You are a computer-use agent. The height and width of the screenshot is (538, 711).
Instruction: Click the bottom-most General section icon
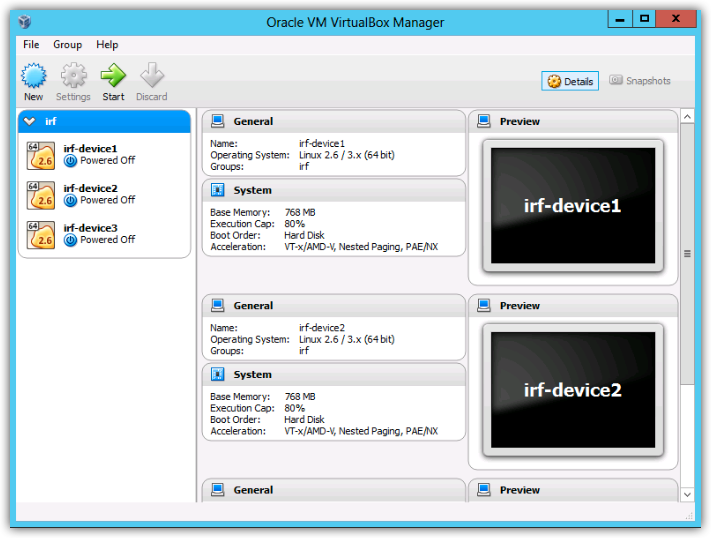pos(218,489)
